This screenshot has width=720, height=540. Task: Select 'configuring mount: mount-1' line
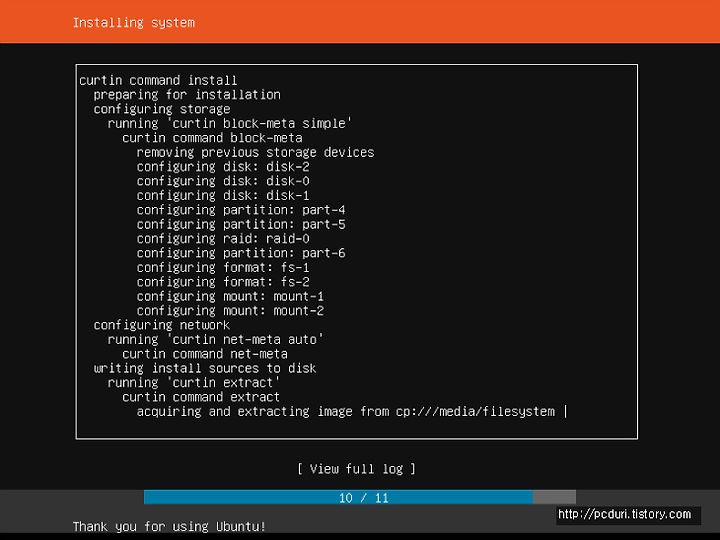[x=230, y=296]
